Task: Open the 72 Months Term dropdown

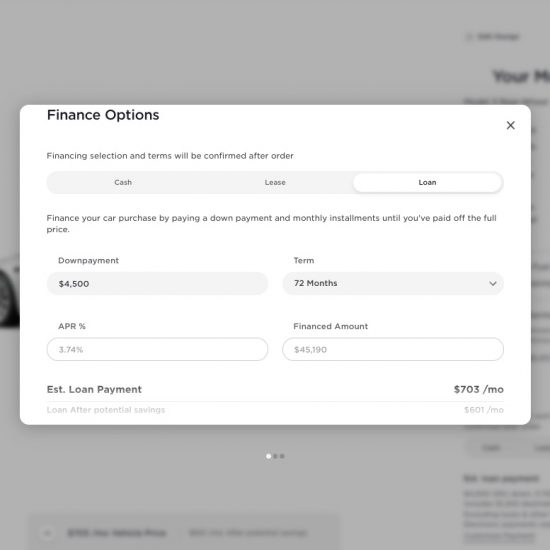Action: [393, 283]
